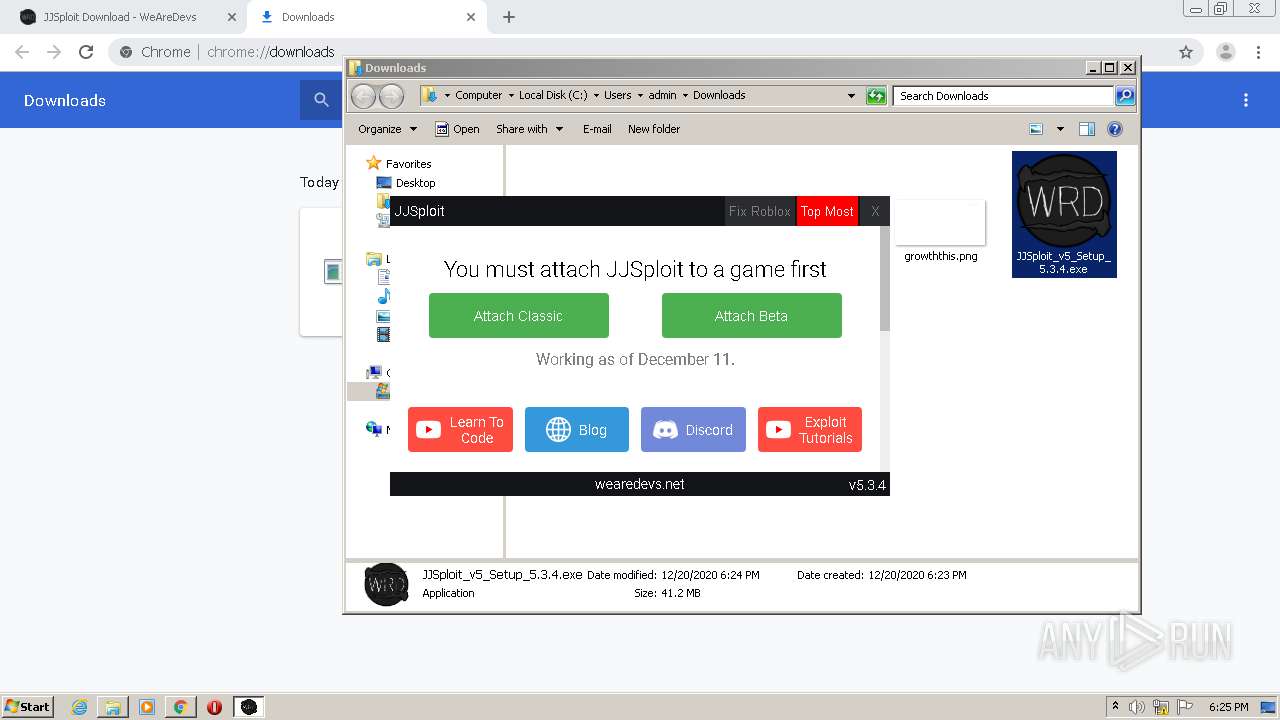Click New folder in Explorer toolbar
This screenshot has height=720, width=1280.
[x=654, y=129]
